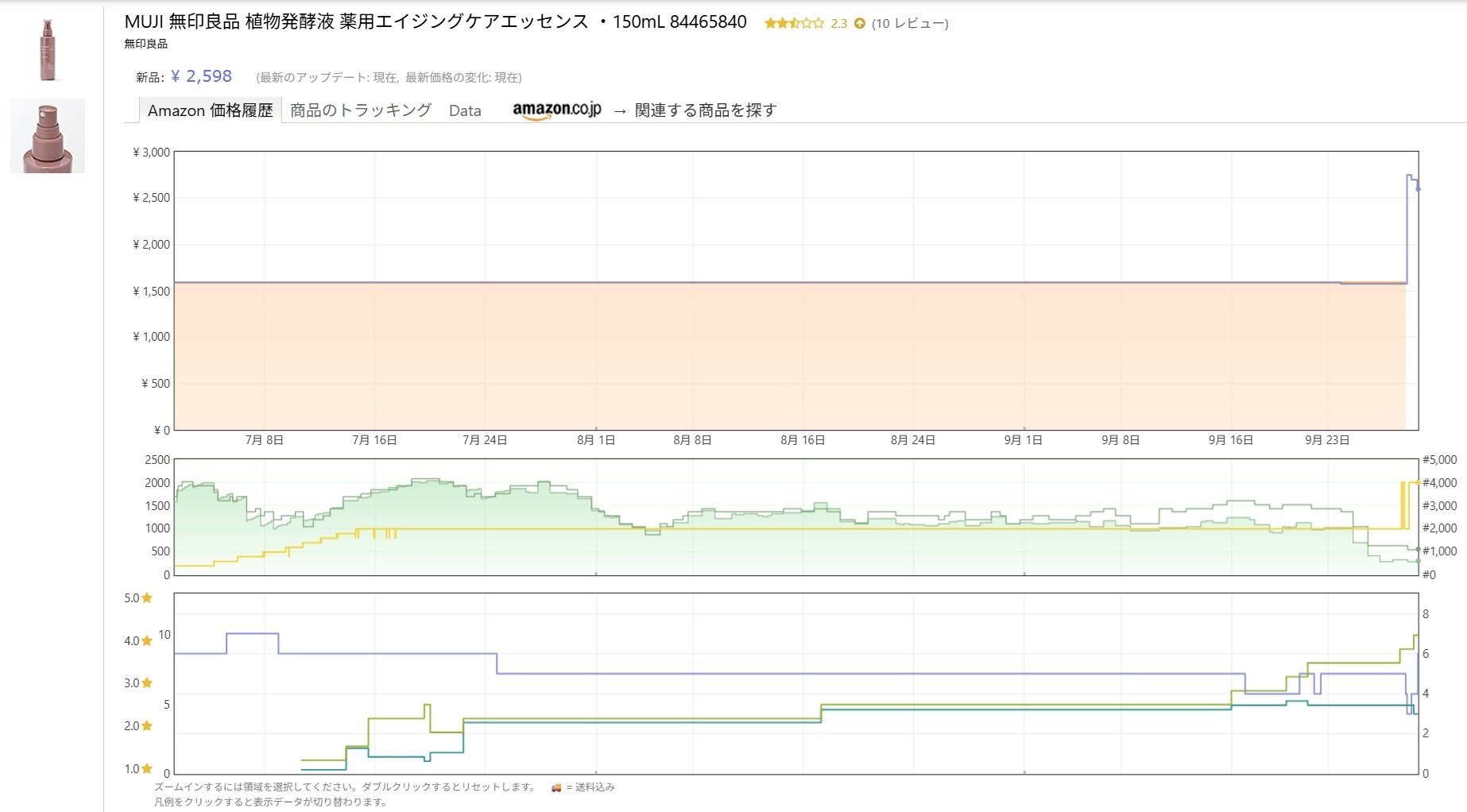
Task: Click the = 送料込み shipping-included legend text
Action: click(590, 787)
